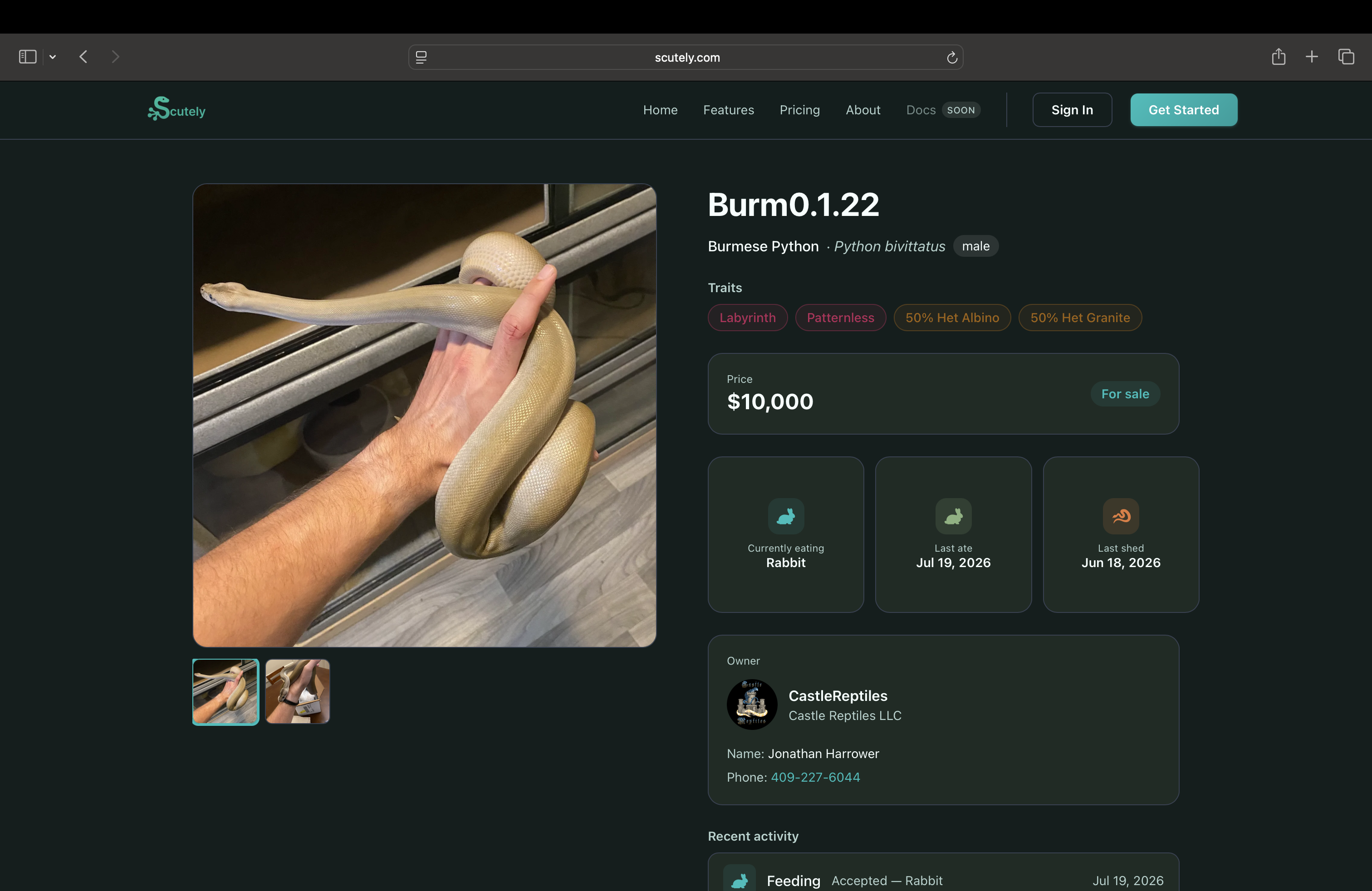Open the Home nav item
The image size is (1372, 891).
[x=660, y=109]
